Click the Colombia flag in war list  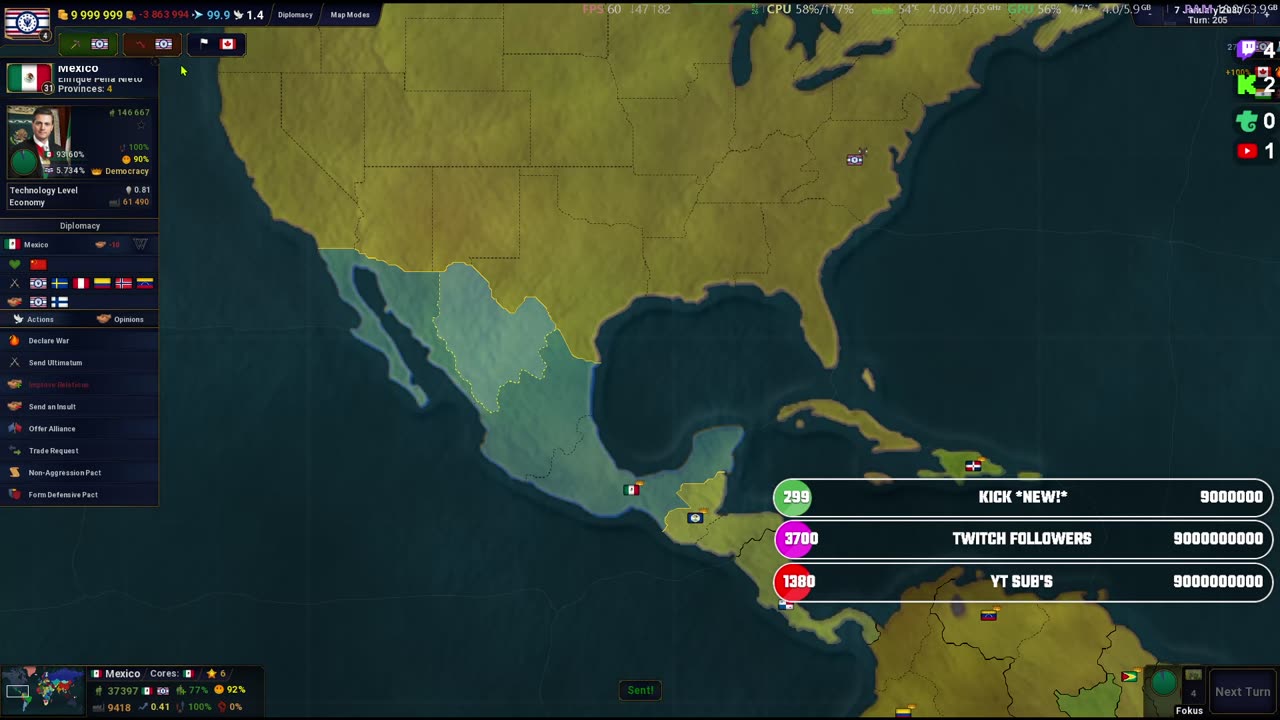click(102, 283)
